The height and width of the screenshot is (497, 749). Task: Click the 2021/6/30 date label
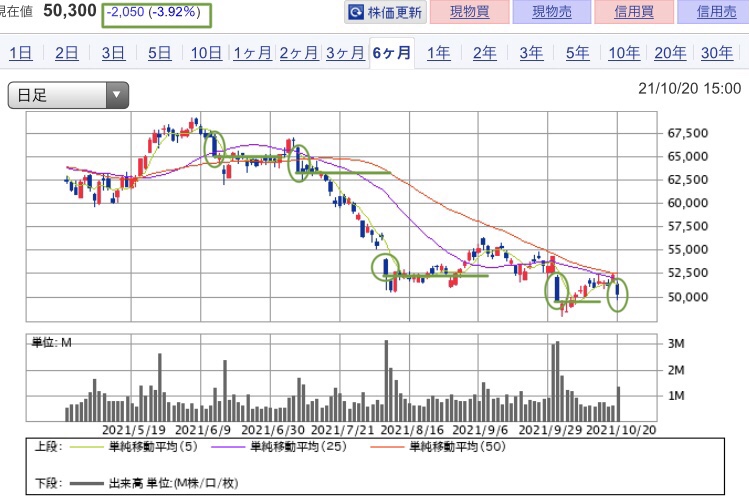(x=273, y=430)
